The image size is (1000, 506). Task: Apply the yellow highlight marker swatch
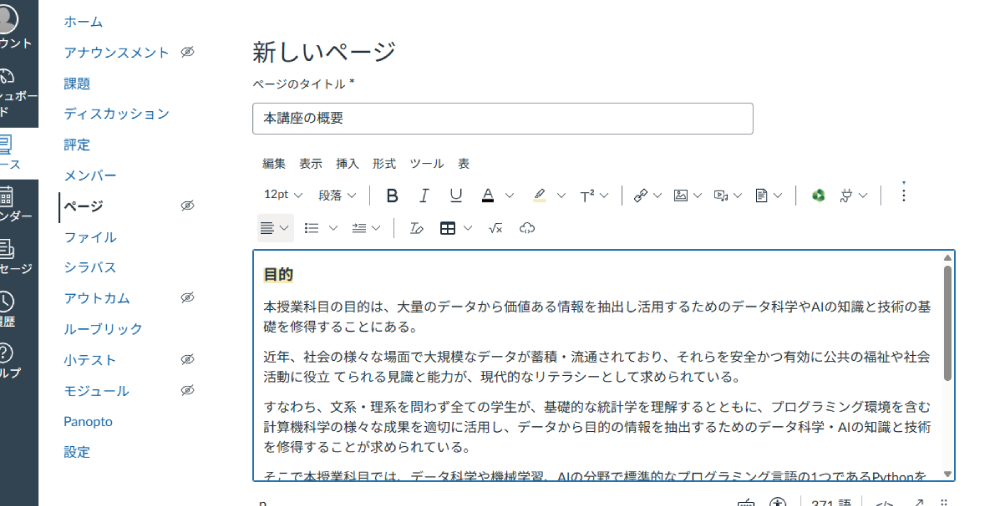point(540,195)
